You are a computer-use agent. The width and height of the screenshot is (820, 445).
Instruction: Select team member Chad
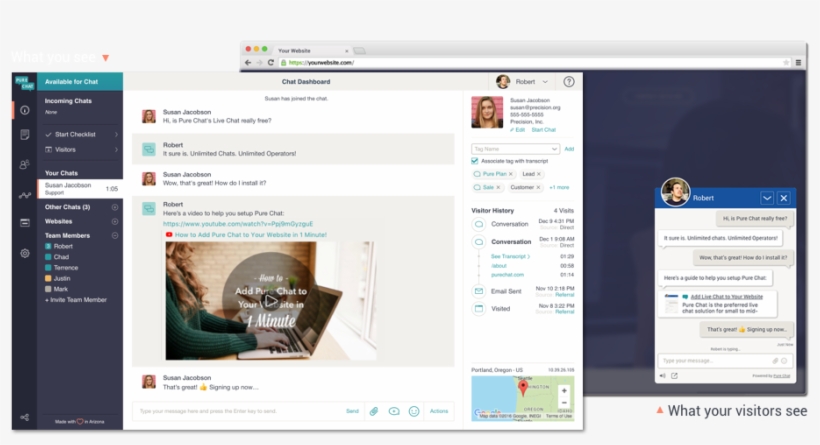coord(56,257)
